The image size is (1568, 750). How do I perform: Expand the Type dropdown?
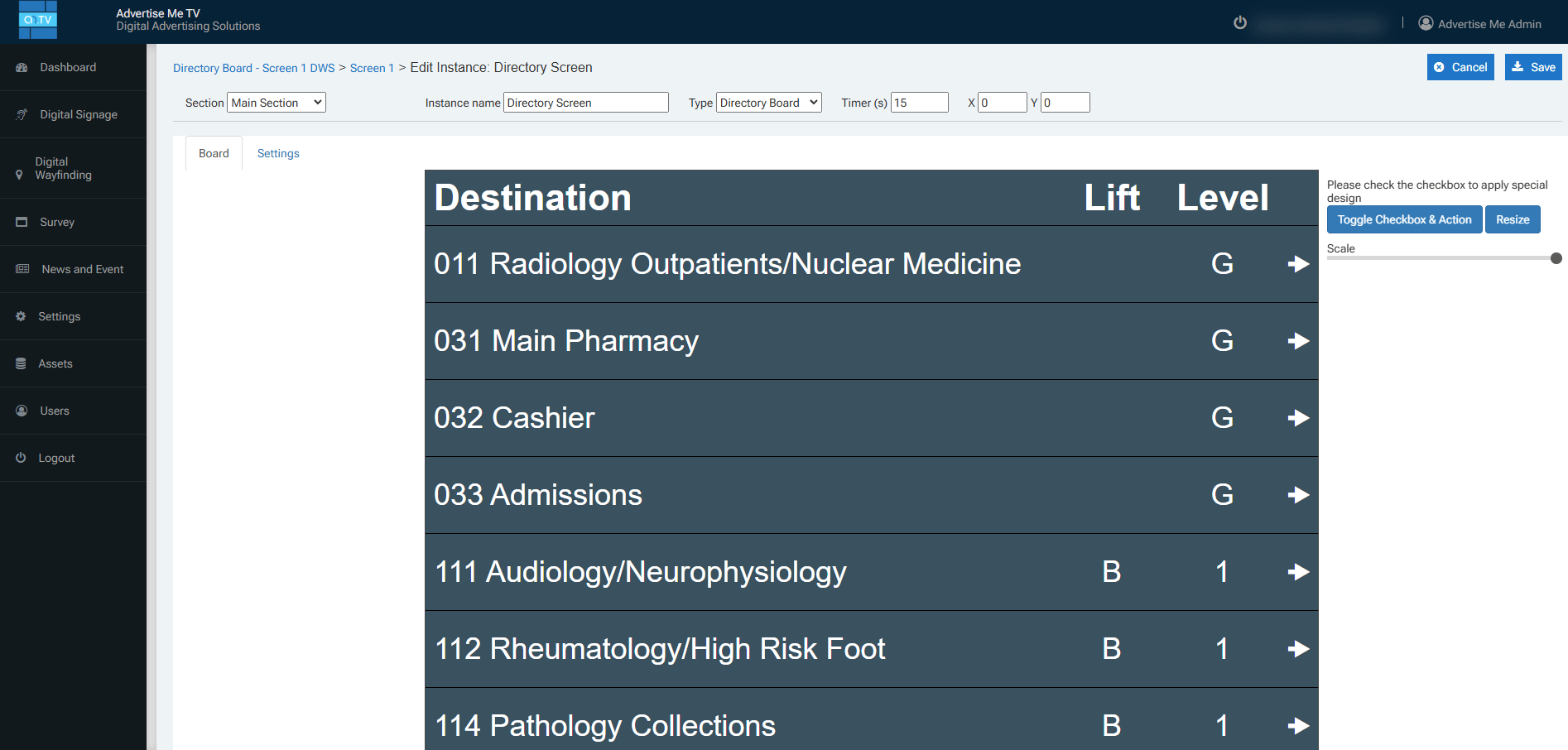[x=768, y=103]
